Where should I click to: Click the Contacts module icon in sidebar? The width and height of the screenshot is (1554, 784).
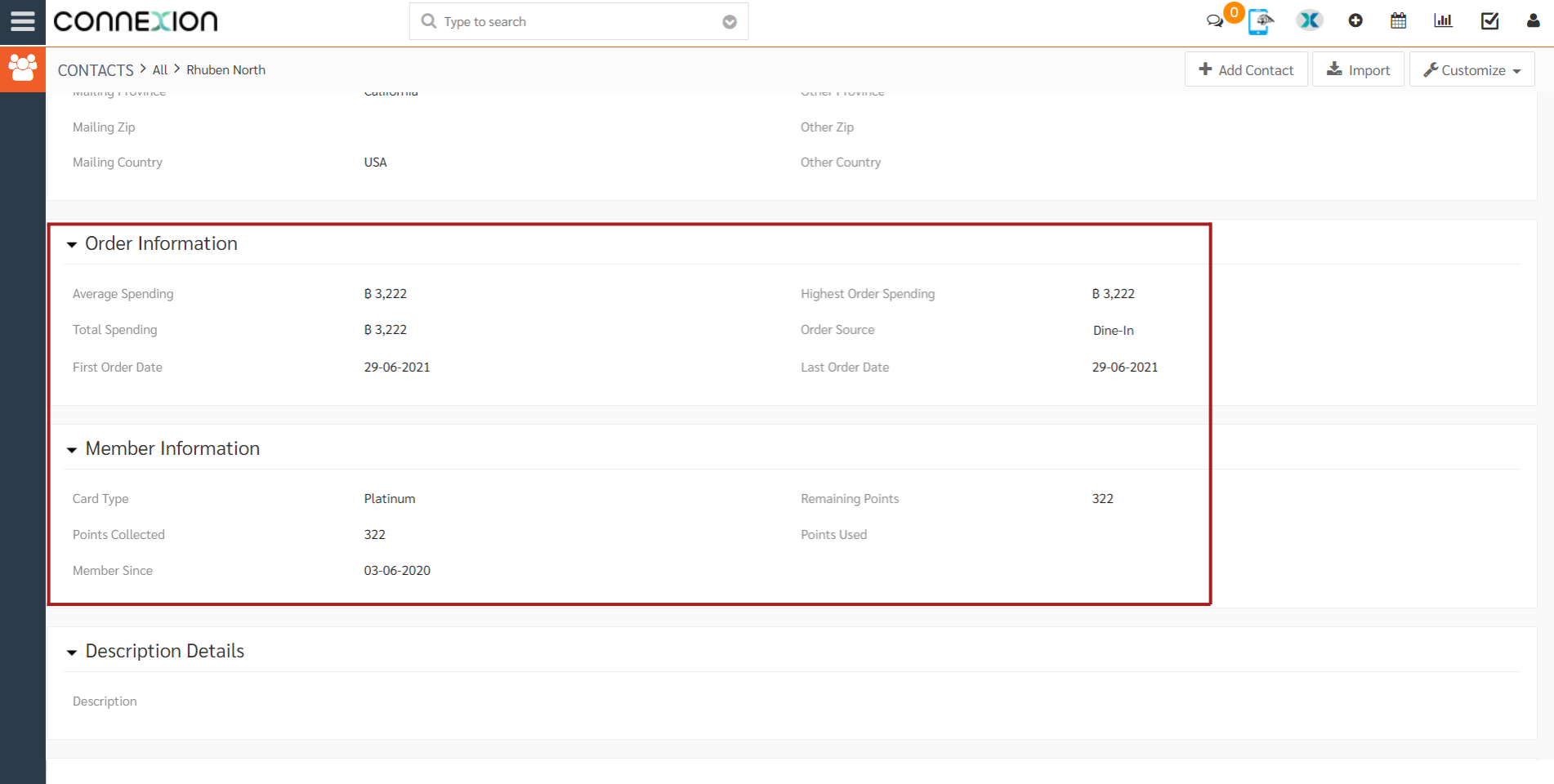coord(22,69)
